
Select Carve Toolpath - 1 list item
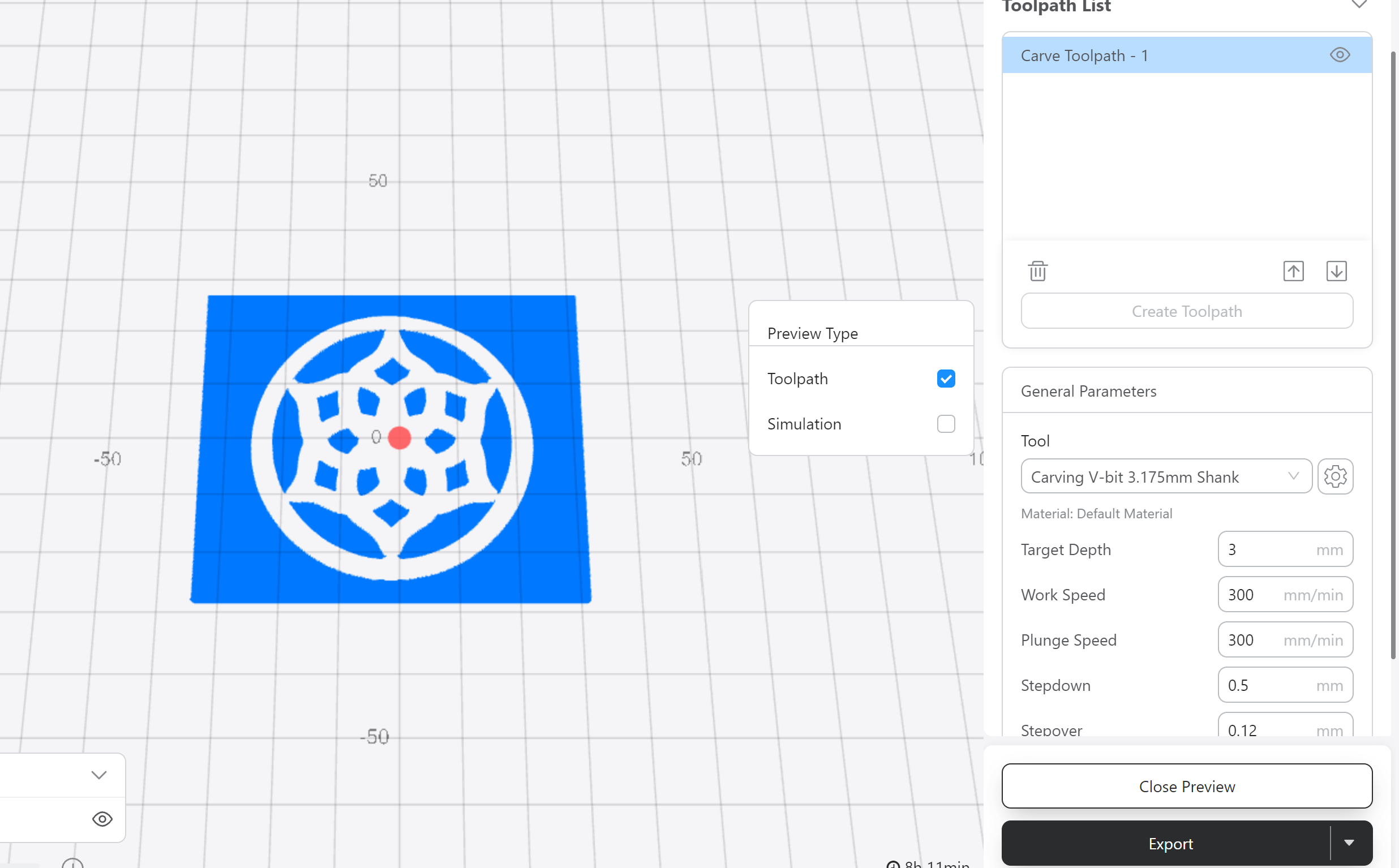coord(1187,55)
